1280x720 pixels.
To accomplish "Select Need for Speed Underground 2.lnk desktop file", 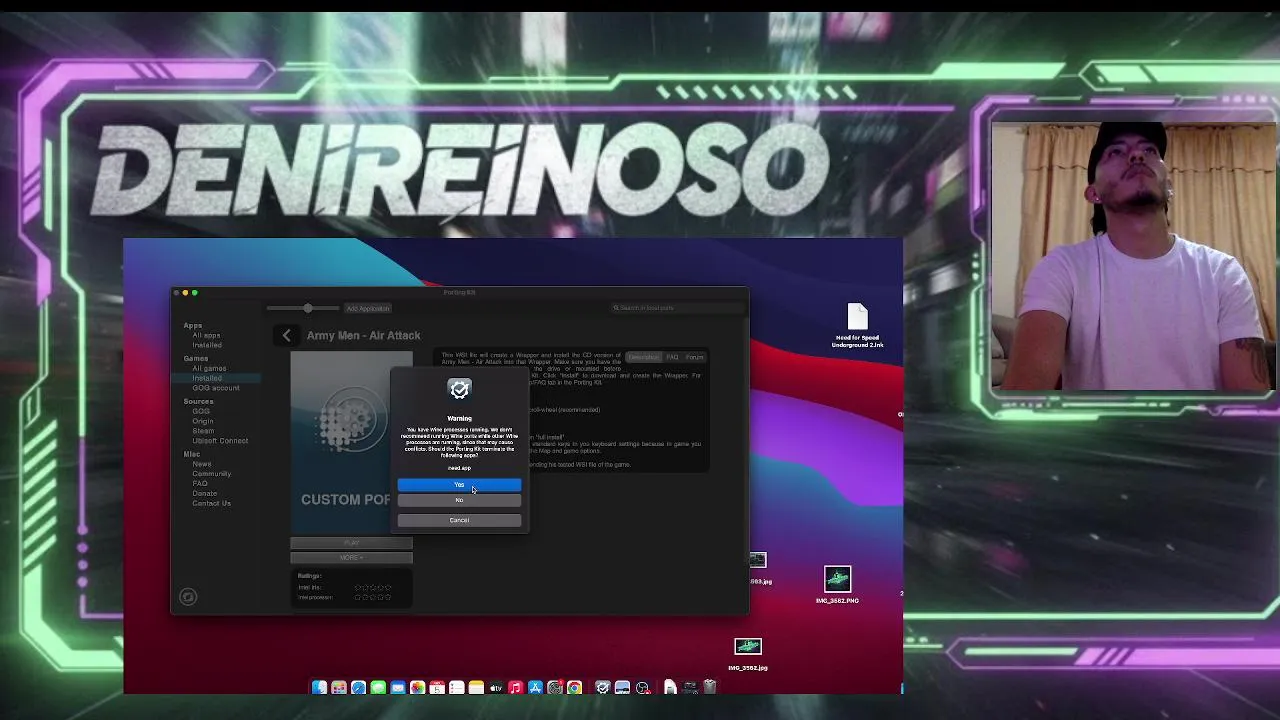I will coord(857,326).
